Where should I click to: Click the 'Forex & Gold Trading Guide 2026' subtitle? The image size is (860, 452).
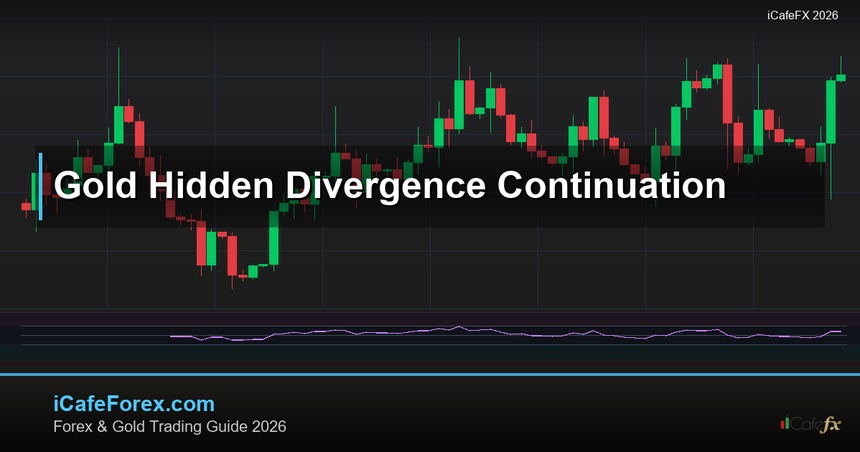click(169, 427)
